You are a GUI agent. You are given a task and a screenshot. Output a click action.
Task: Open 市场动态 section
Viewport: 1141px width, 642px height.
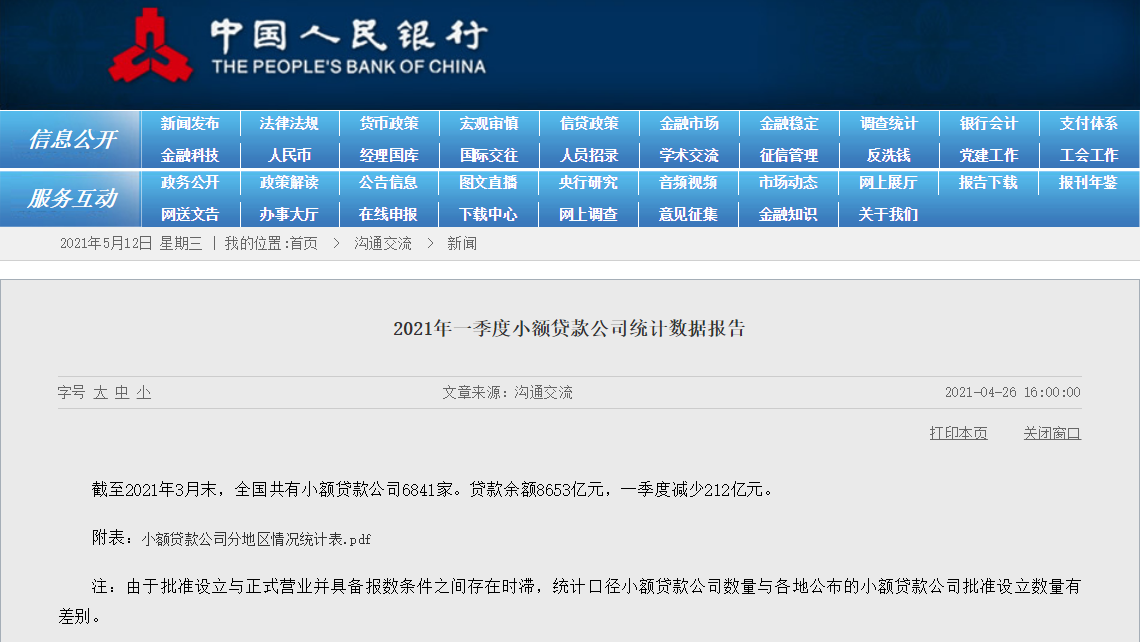click(788, 183)
